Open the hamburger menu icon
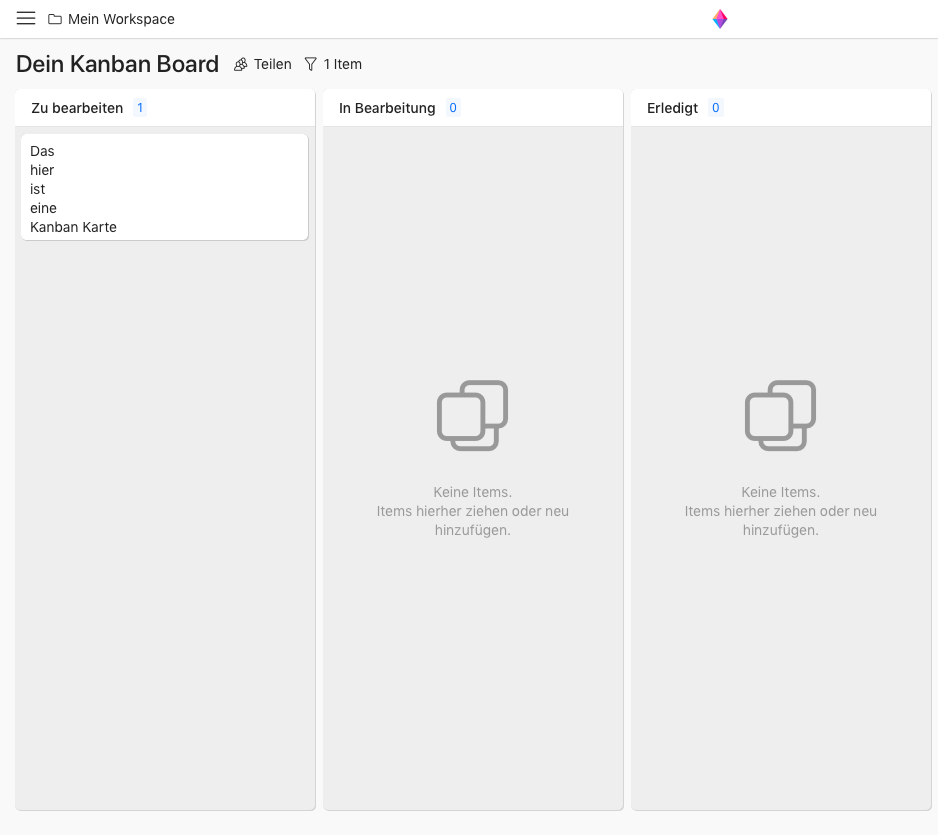Screen dimensions: 938x835 [26, 19]
